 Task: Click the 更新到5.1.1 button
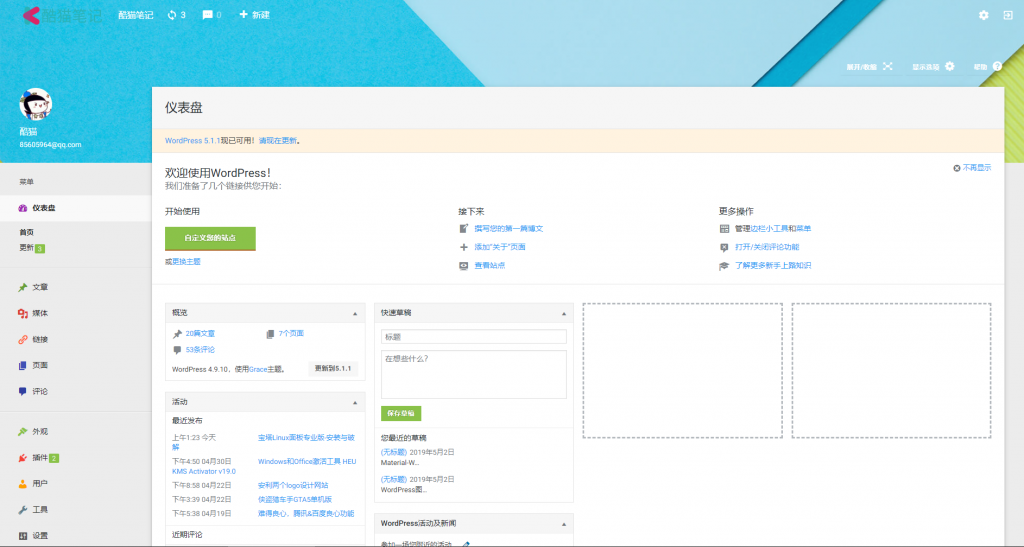pyautogui.click(x=333, y=369)
